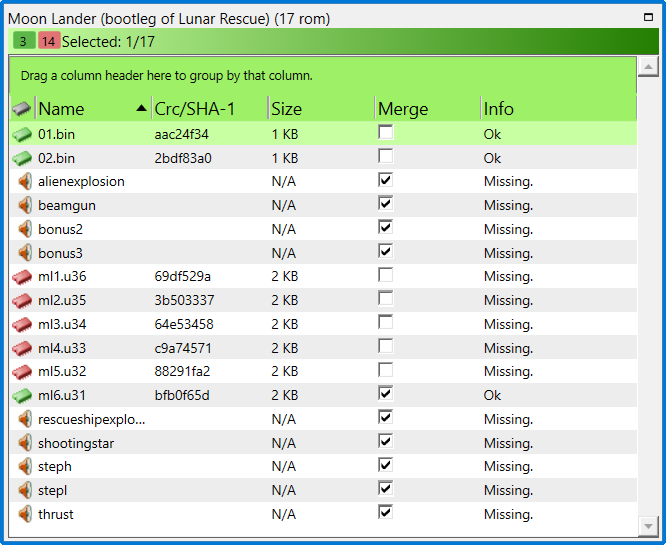Click the red ROM icon for ml4.u33

tap(22, 348)
